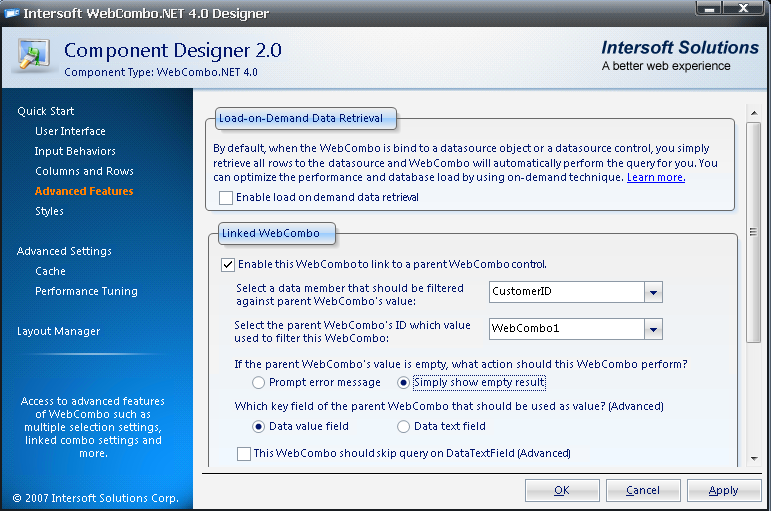Click the Component Designer logo icon
771x511 pixels.
pos(31,54)
